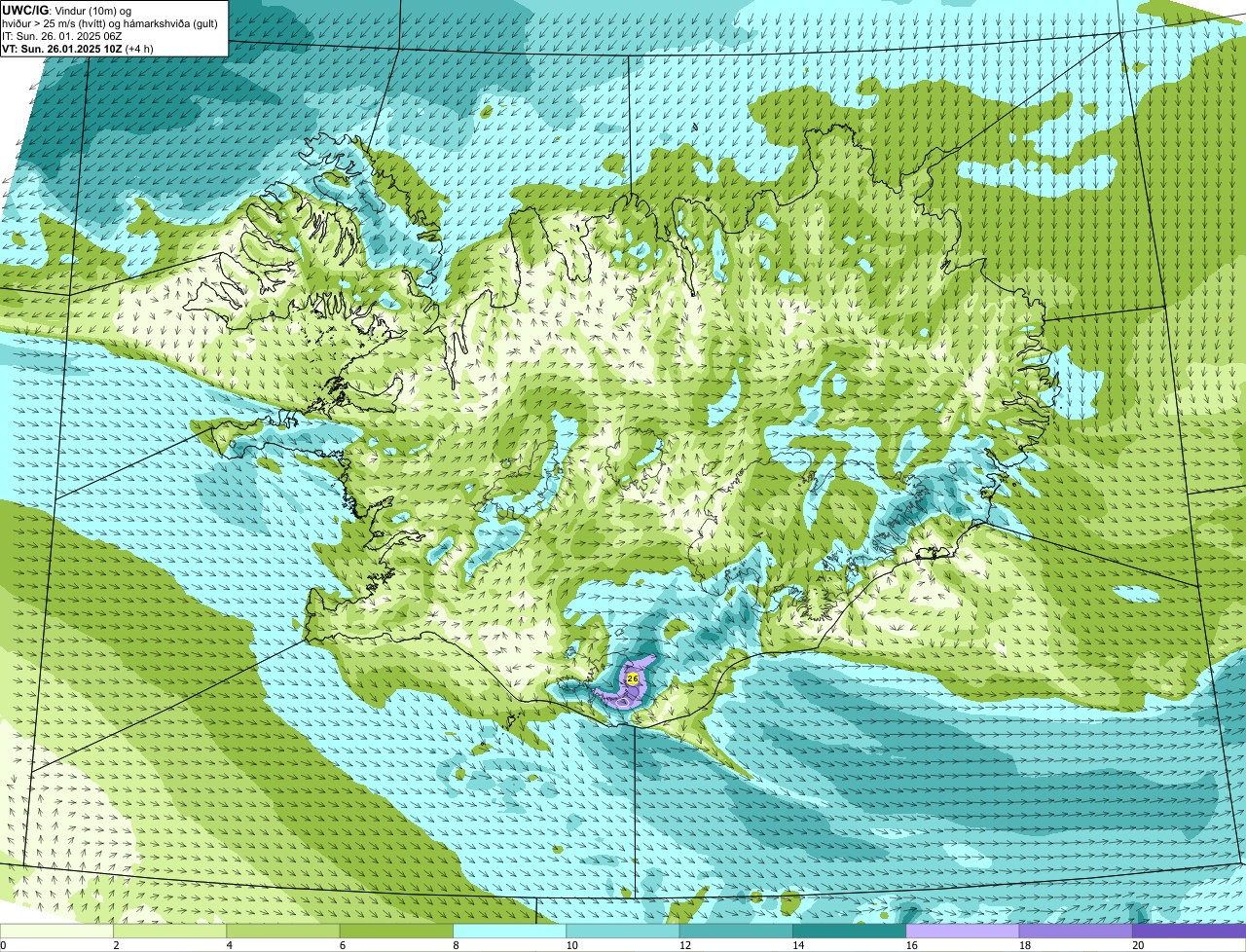Click the 'VT: Sun. 26.01.2025 10Z' valid time line
The height and width of the screenshot is (952, 1246).
tap(77, 49)
